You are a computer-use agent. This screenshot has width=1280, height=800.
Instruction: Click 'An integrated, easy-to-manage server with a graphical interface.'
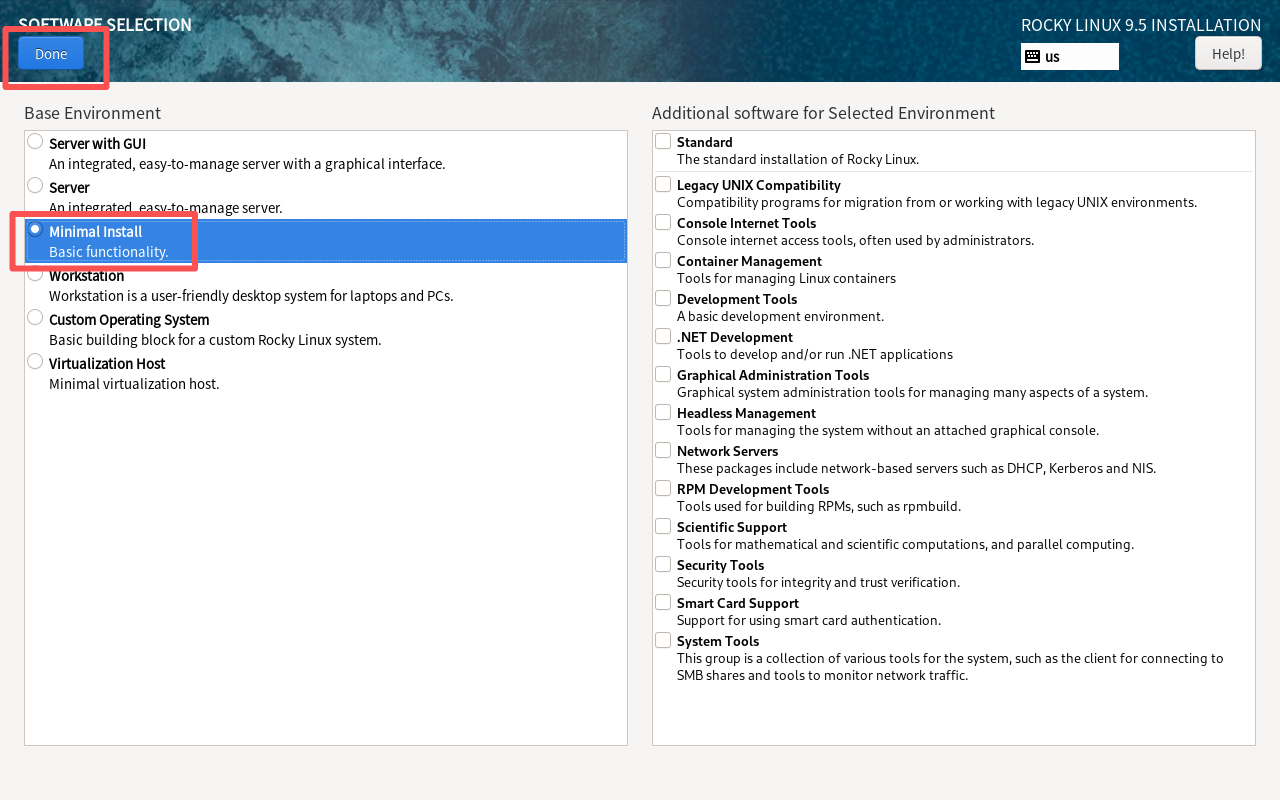(x=247, y=164)
